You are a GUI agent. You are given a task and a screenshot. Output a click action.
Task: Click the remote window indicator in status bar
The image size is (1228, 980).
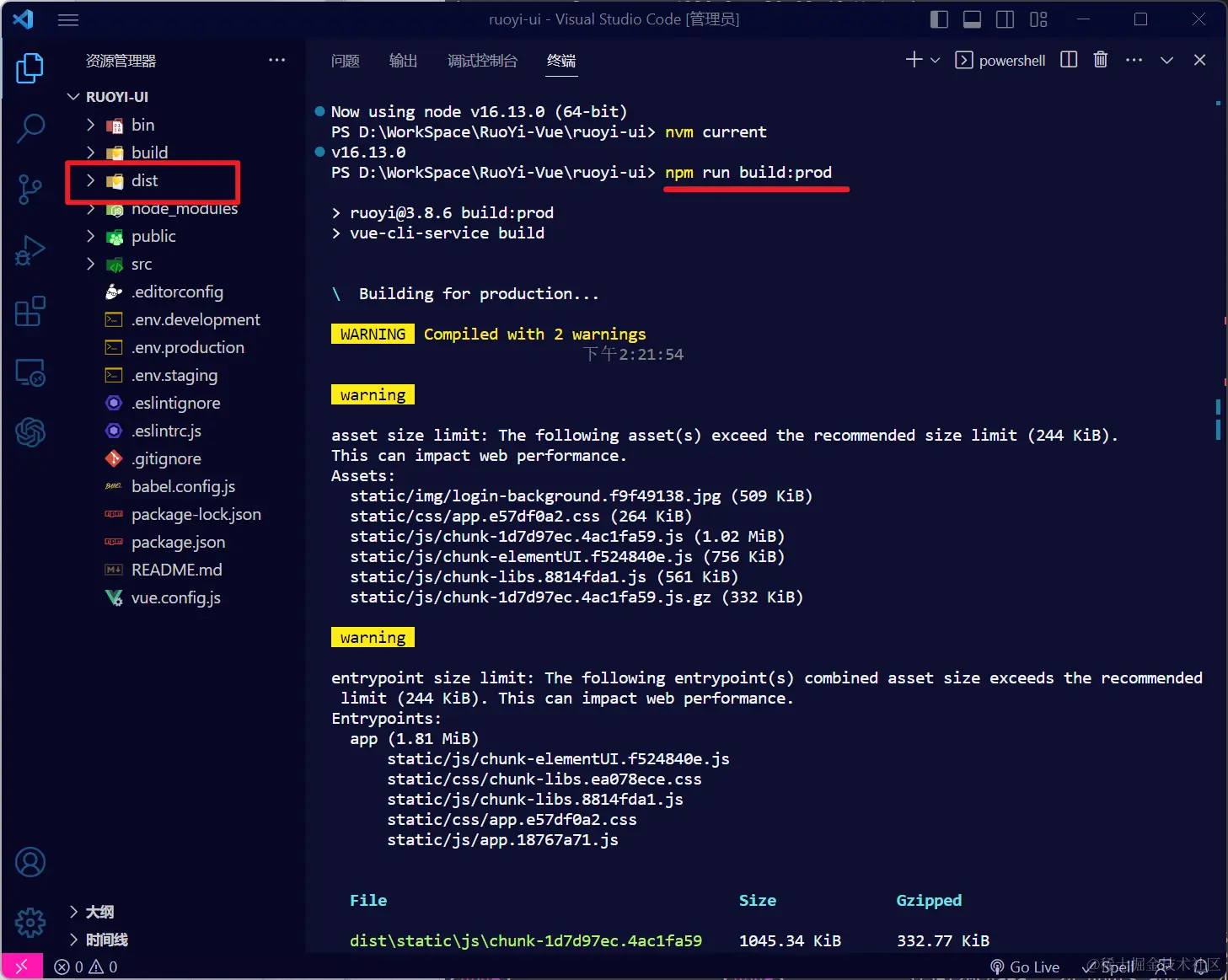tap(22, 967)
